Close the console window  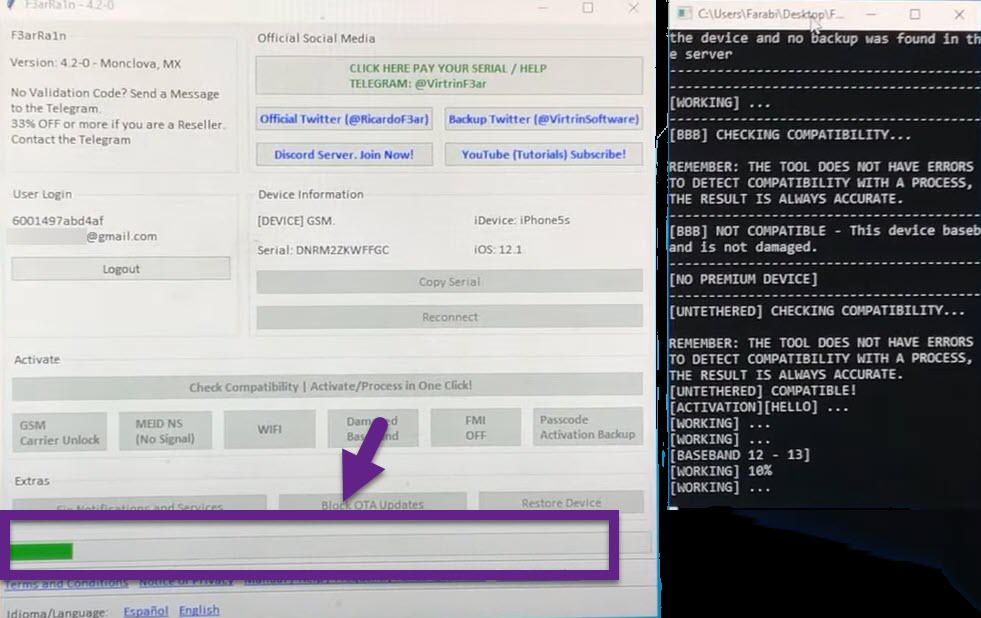(x=959, y=14)
